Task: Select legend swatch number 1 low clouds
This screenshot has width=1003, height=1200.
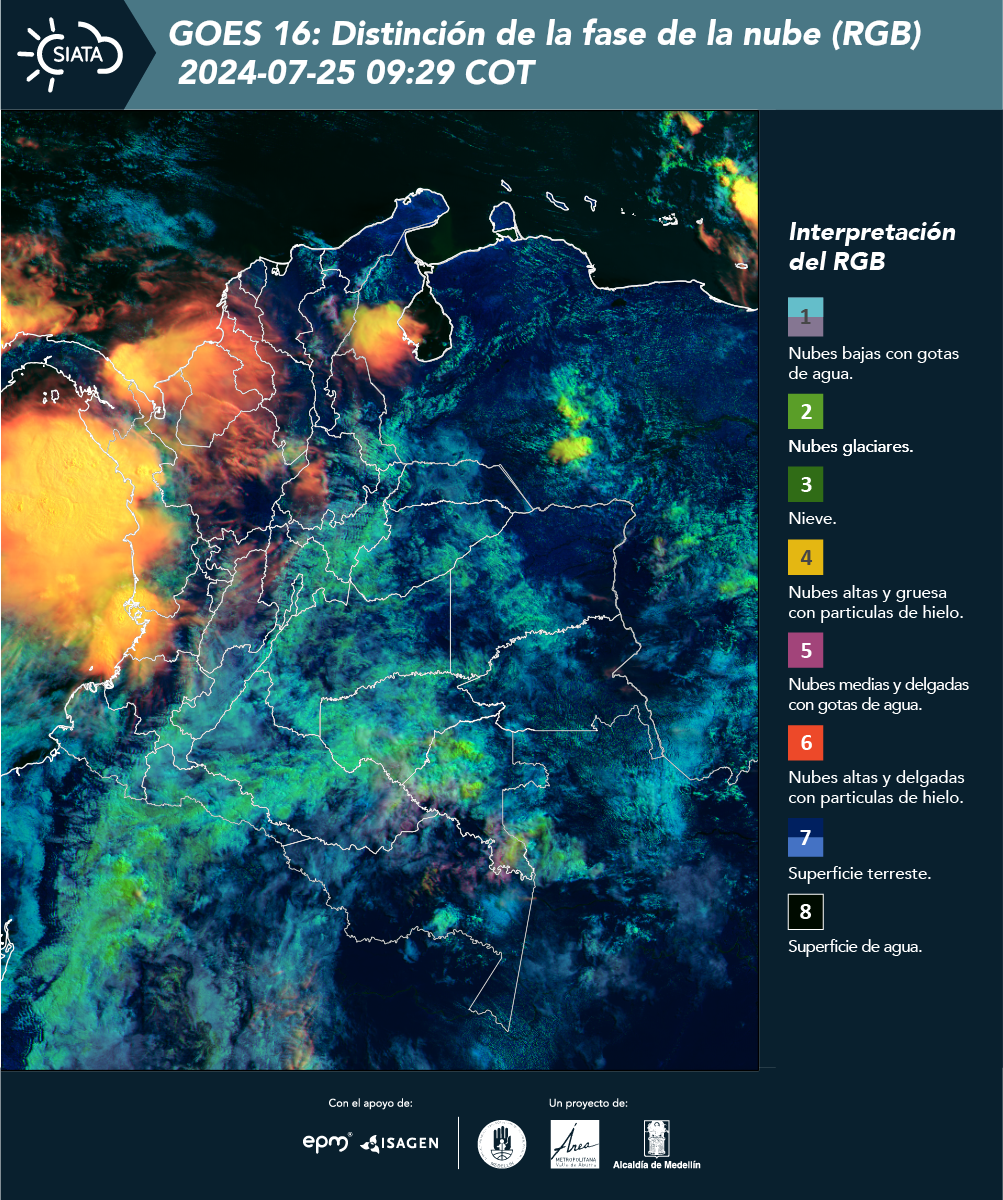Action: click(x=805, y=316)
